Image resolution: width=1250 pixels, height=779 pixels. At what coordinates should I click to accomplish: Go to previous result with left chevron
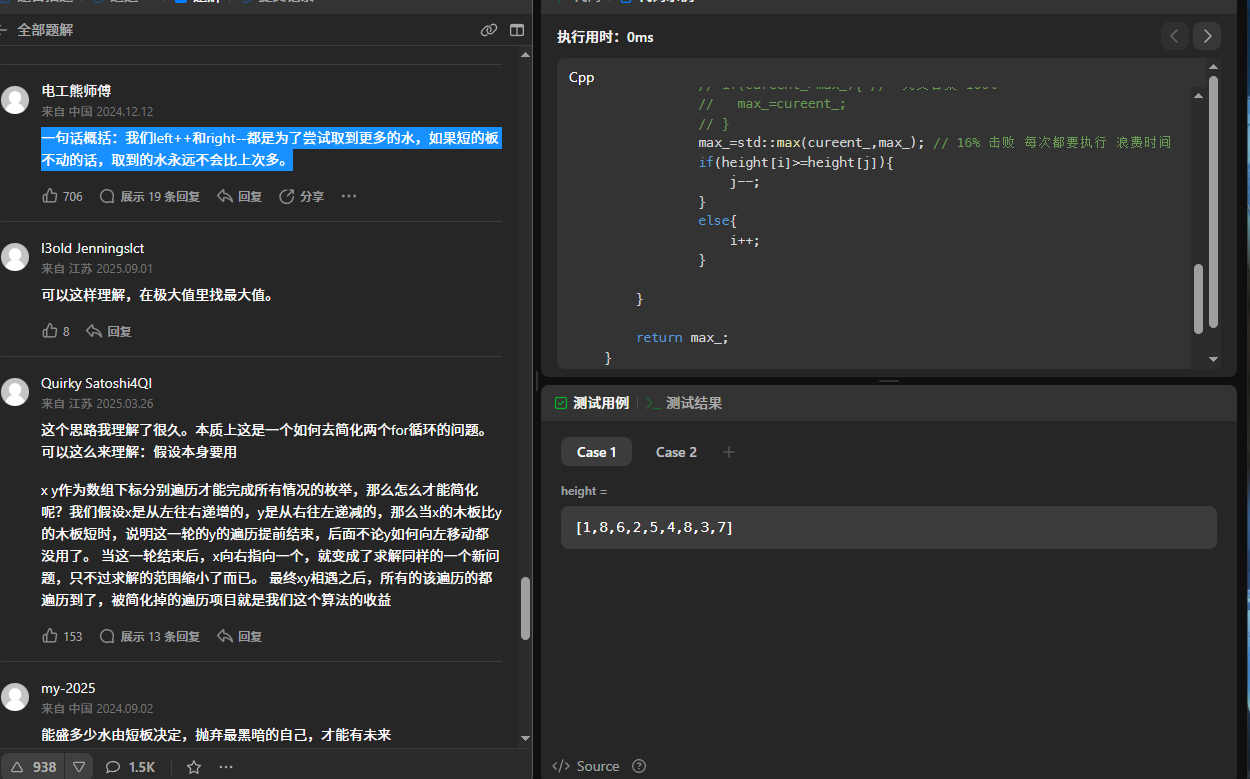(x=1175, y=36)
